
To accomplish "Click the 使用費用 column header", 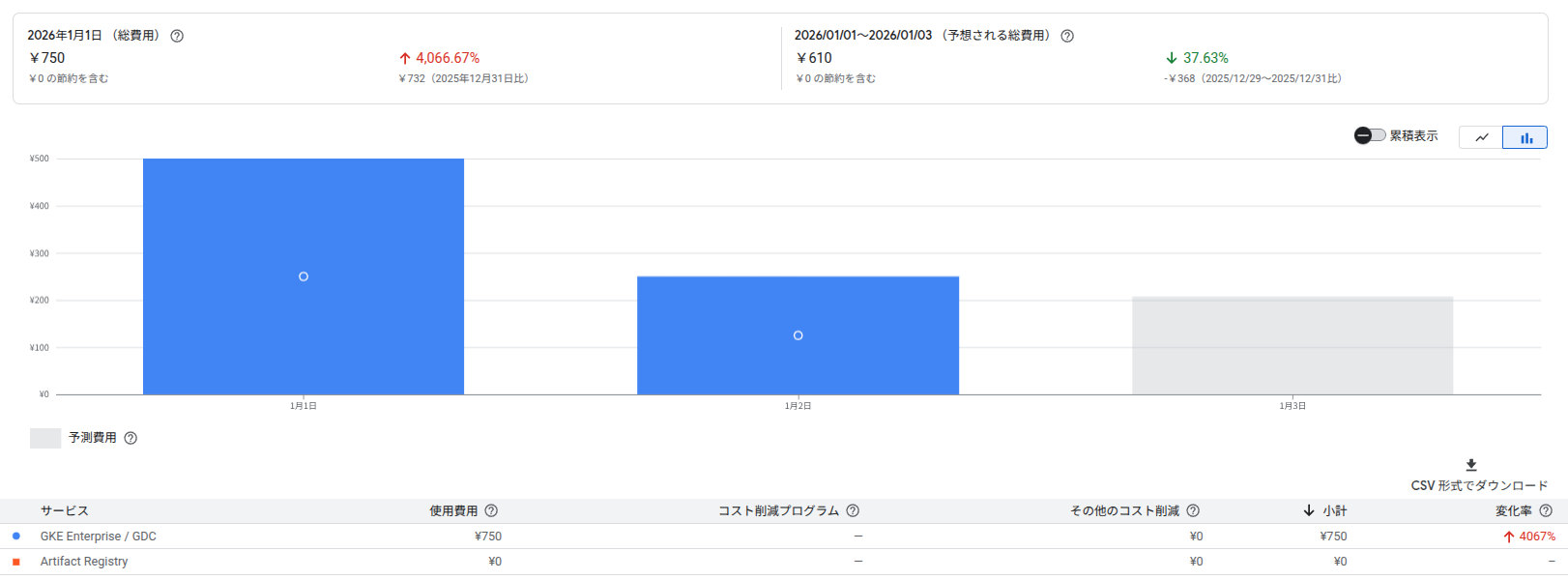I will (x=453, y=510).
